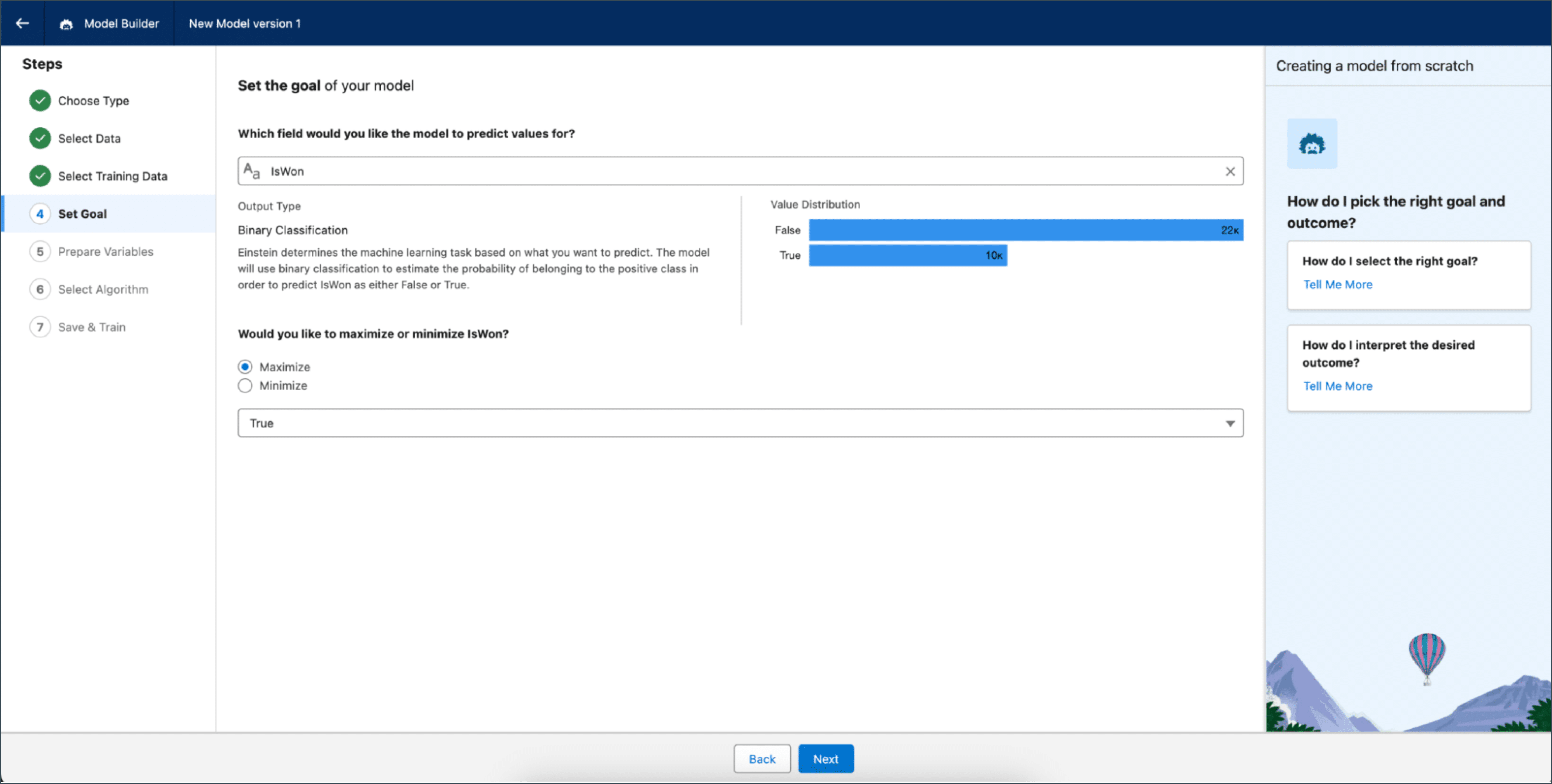Open the True outcome dropdown

pyautogui.click(x=740, y=423)
